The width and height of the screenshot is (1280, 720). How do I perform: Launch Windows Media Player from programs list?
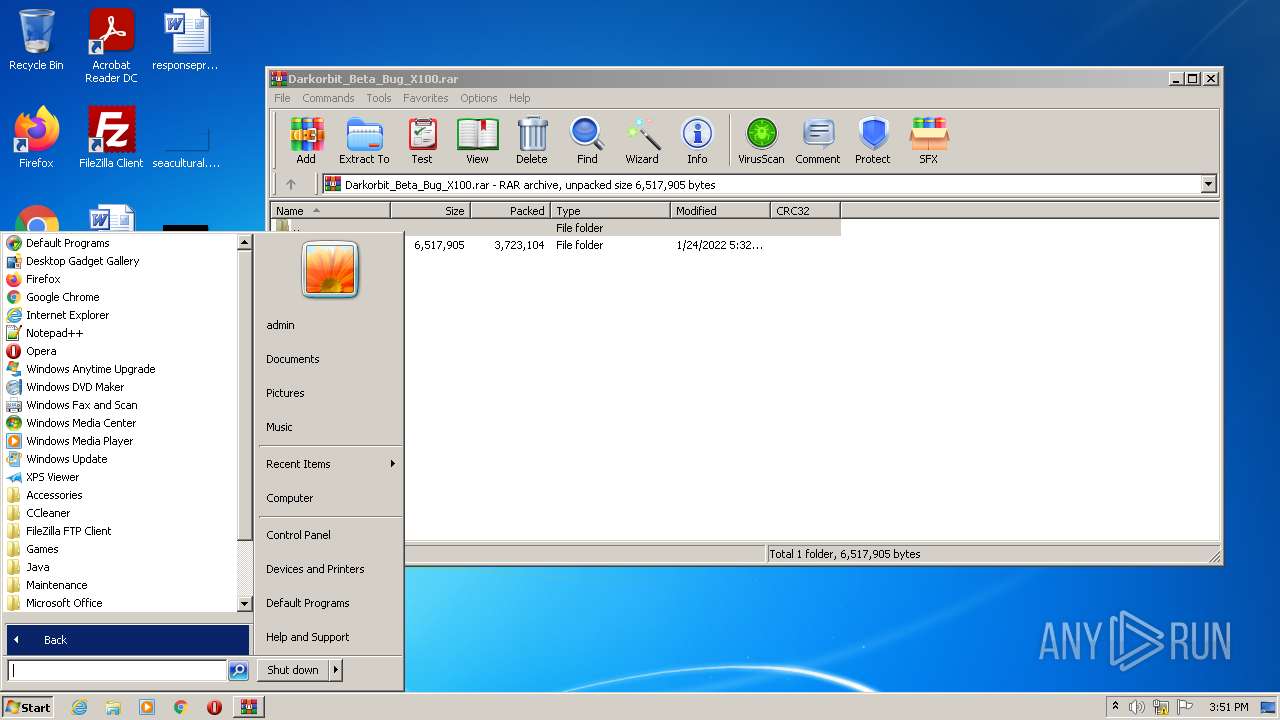tap(79, 441)
